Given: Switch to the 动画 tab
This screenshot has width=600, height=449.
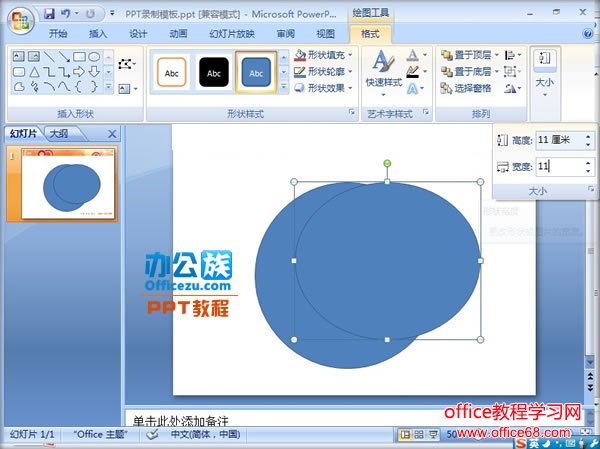Looking at the screenshot, I should pyautogui.click(x=178, y=34).
